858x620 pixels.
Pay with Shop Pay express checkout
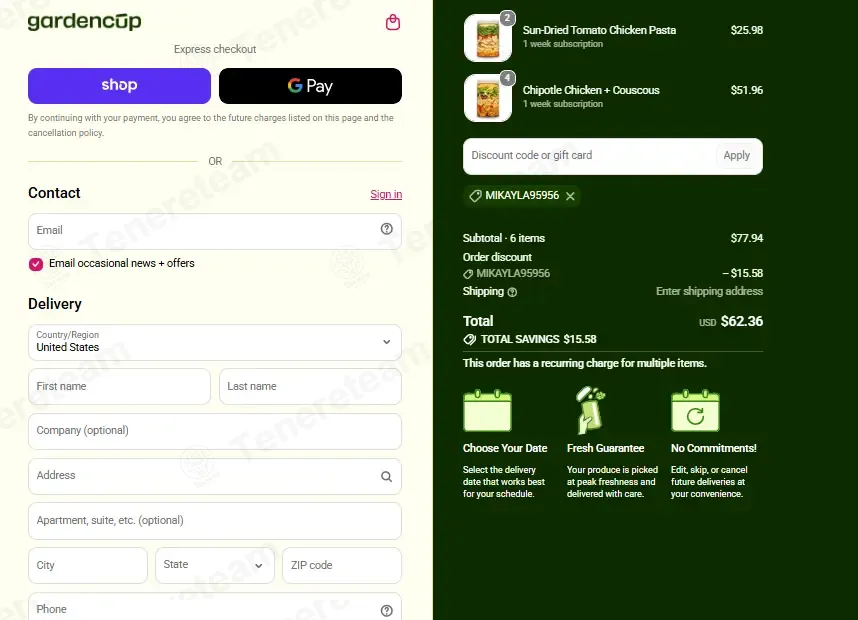[x=119, y=86]
